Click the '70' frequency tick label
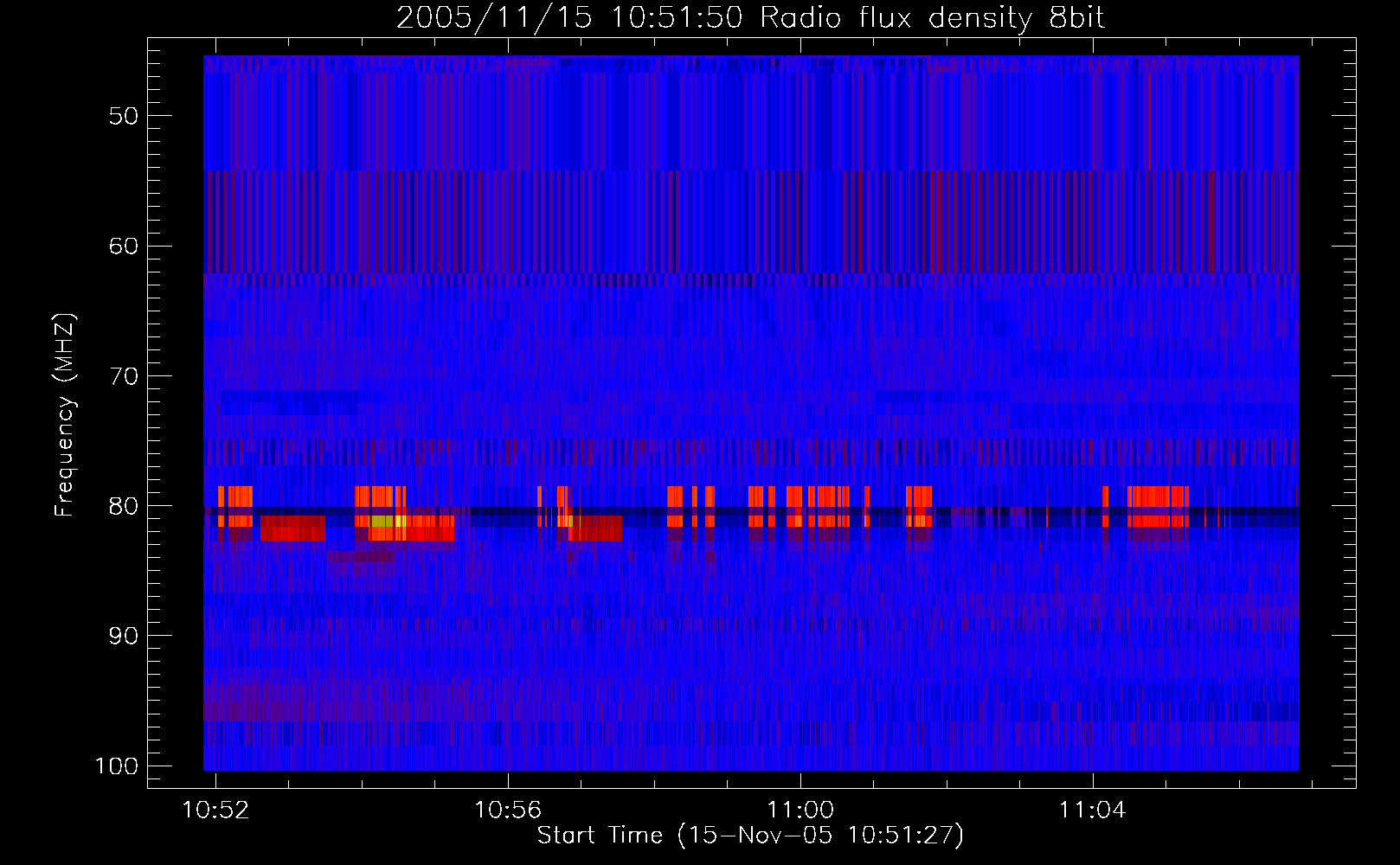The height and width of the screenshot is (865, 1400). pos(124,376)
